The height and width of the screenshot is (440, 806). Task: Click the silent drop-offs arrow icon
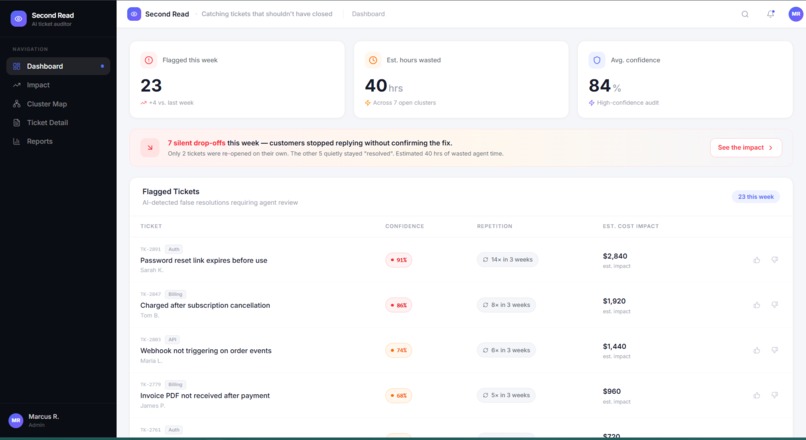pyautogui.click(x=150, y=148)
